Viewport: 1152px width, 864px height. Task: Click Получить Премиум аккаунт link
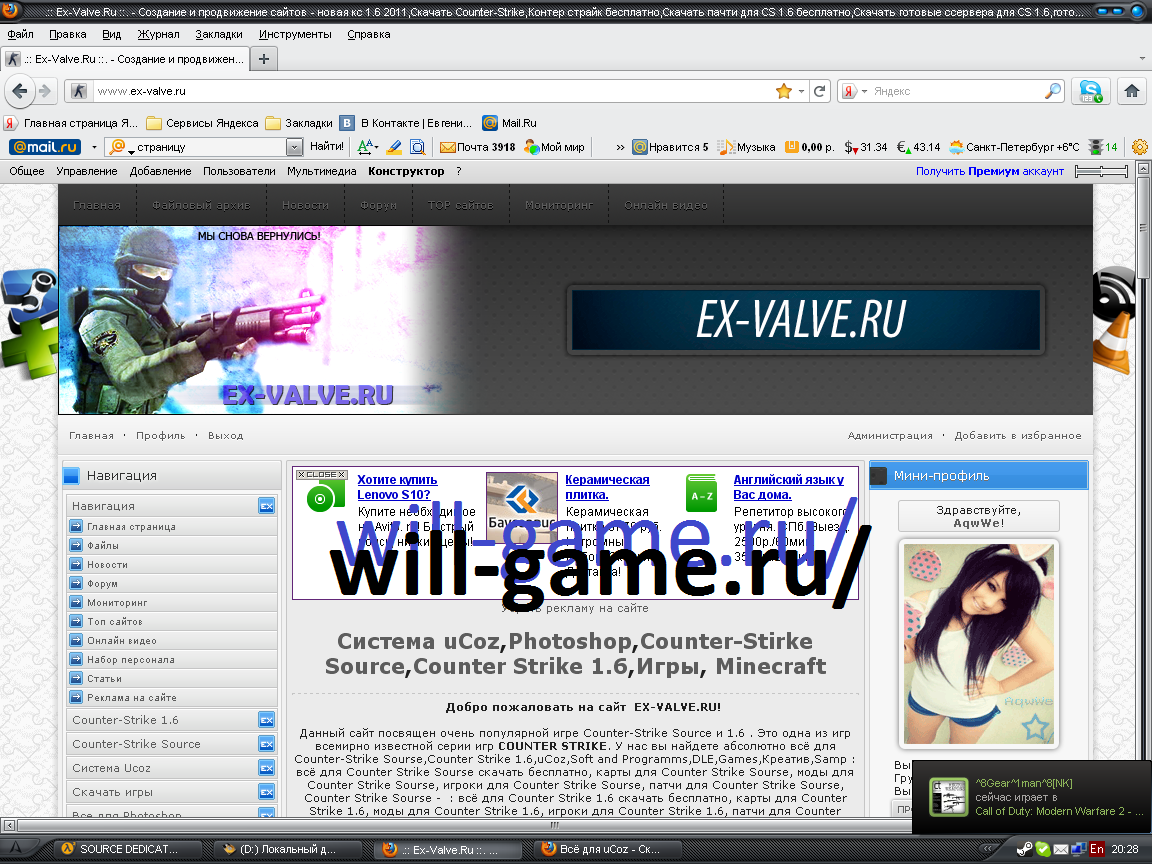990,171
